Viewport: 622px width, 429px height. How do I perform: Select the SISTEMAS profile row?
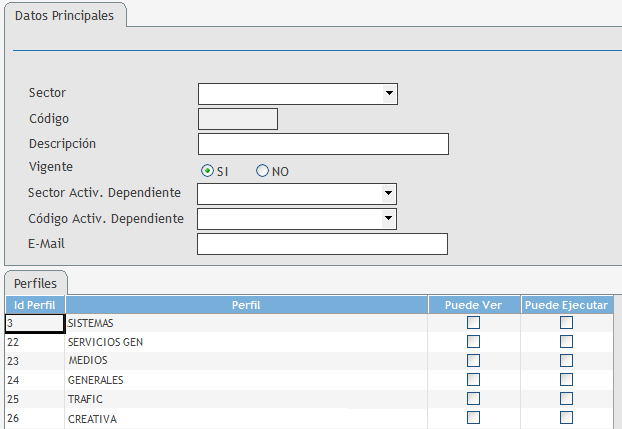point(246,323)
